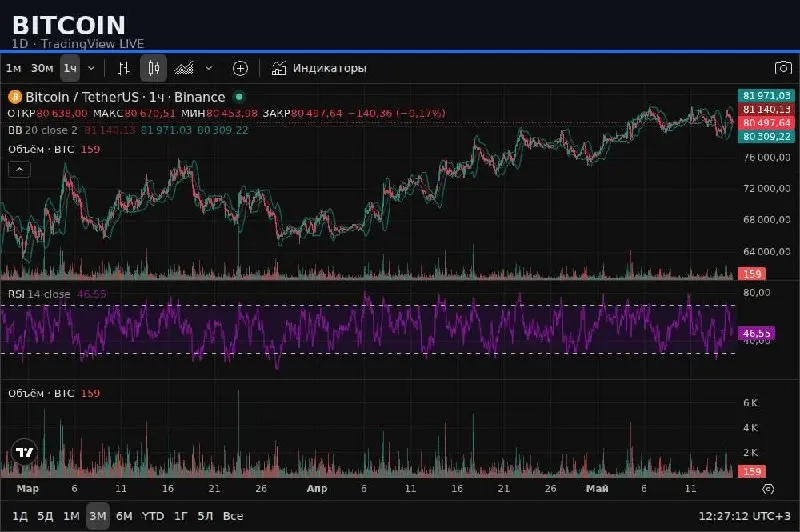
Task: Take a snapshot with the camera icon
Action: click(x=783, y=68)
